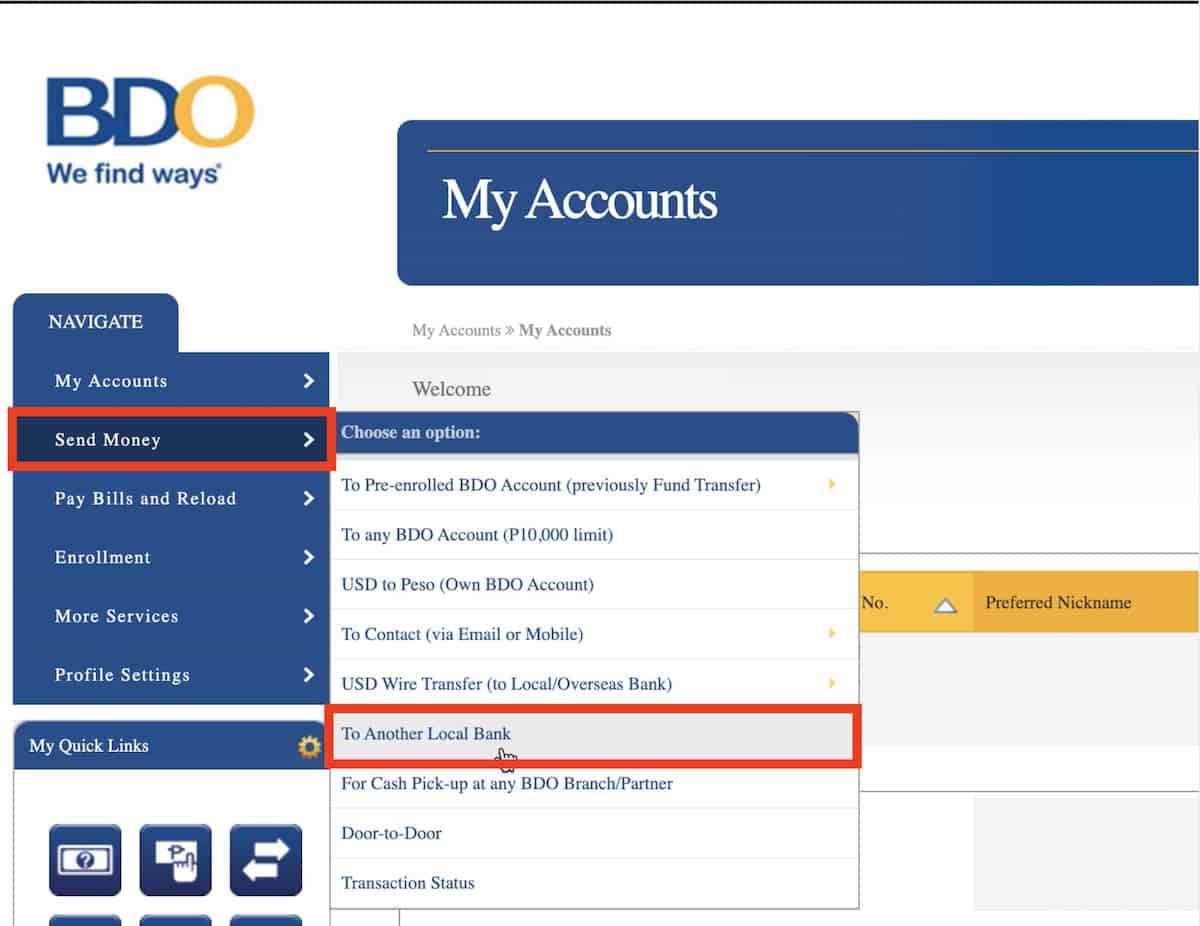Viewport: 1200px width, 926px height.
Task: Expand the Pay Bills and Reload chevron
Action: coord(308,498)
